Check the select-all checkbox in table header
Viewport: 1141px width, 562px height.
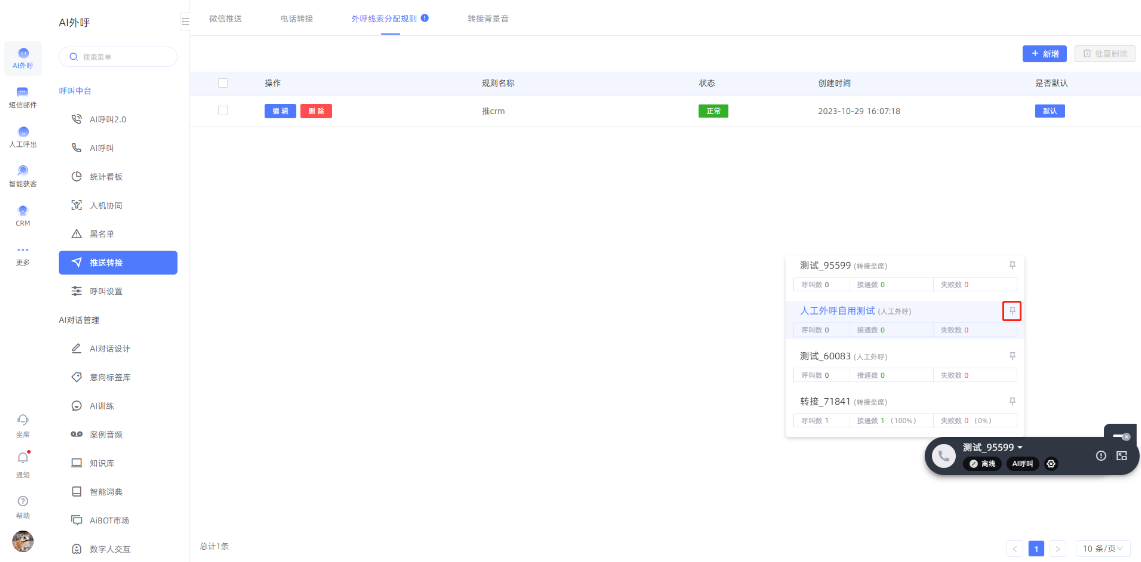coord(223,83)
